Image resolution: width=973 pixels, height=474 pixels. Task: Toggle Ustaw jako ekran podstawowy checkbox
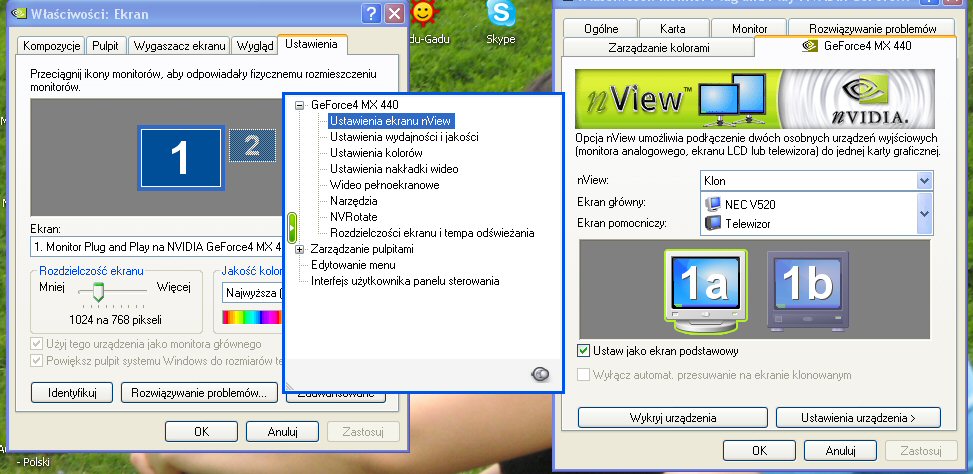583,351
